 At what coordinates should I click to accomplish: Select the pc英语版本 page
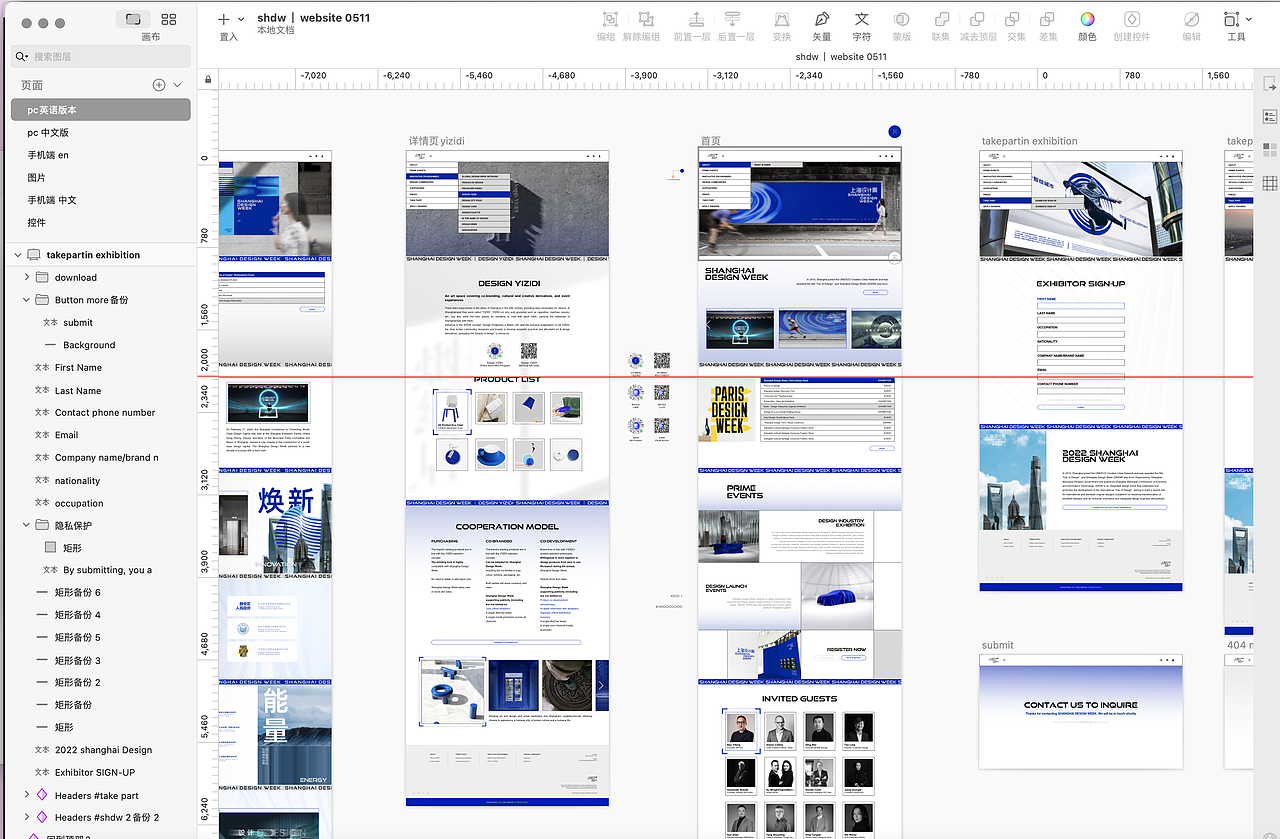tap(101, 110)
